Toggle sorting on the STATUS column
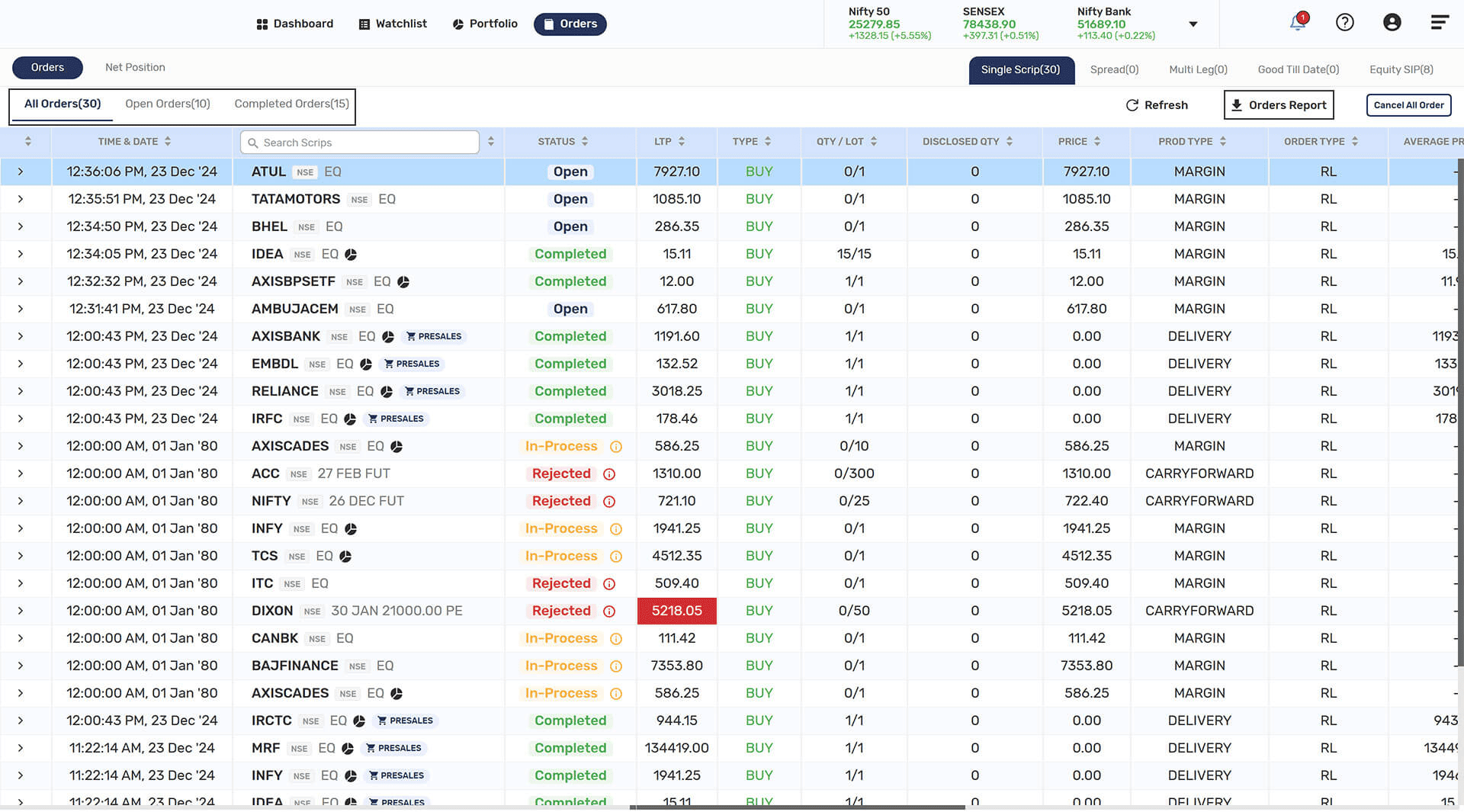The width and height of the screenshot is (1464, 812). (x=563, y=142)
